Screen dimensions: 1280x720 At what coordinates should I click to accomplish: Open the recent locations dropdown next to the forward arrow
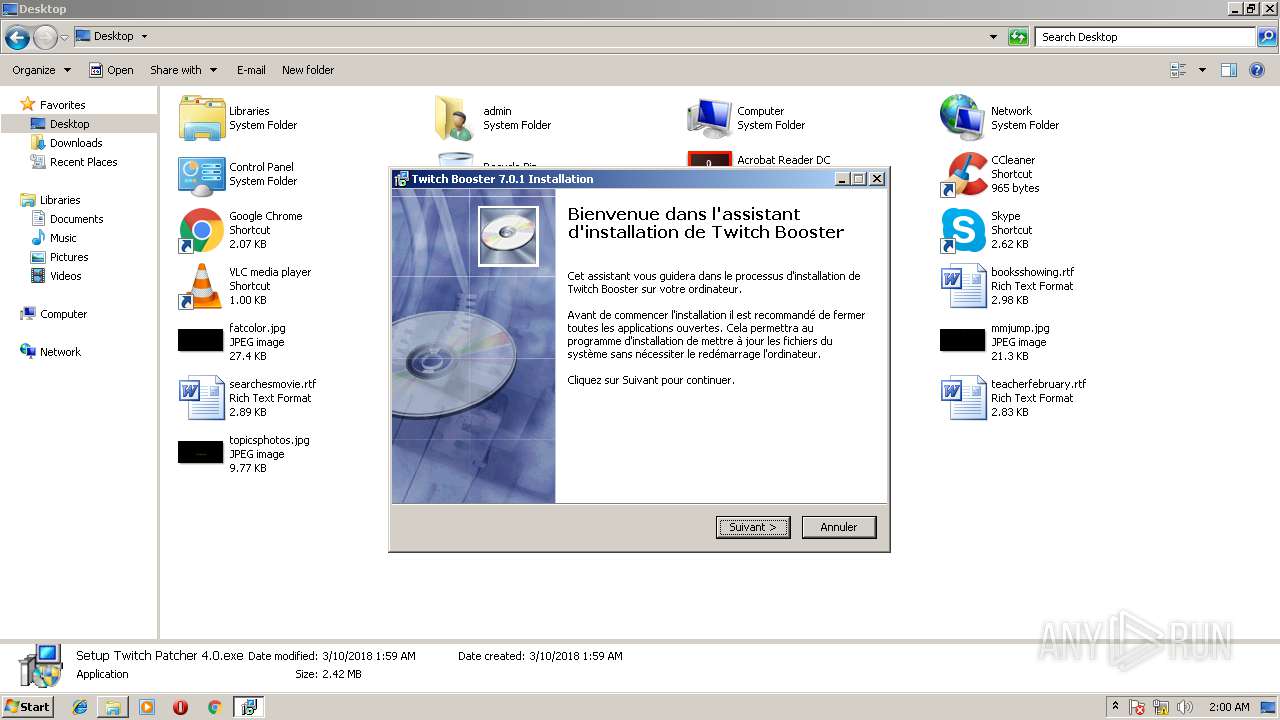[x=65, y=38]
